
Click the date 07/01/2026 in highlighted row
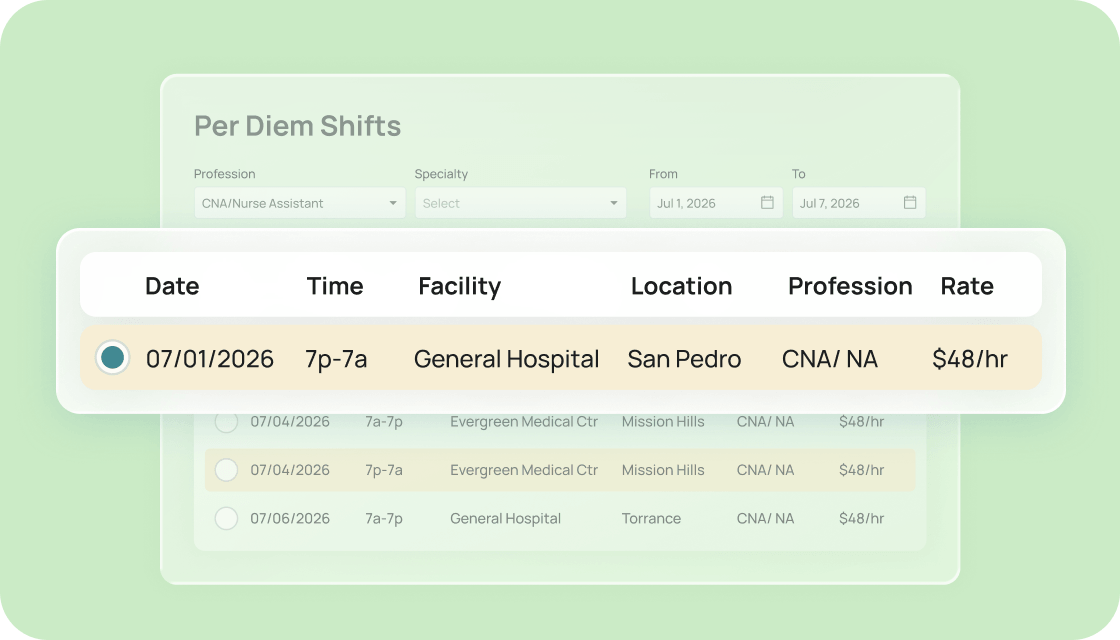pyautogui.click(x=209, y=359)
